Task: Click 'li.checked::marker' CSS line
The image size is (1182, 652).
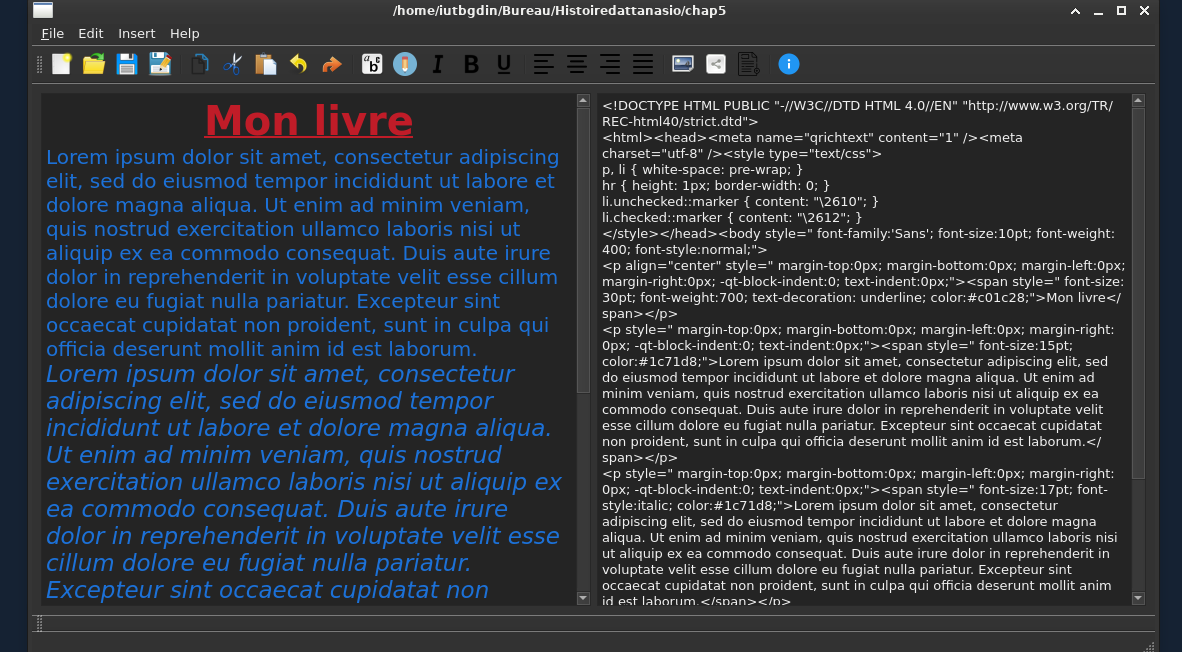Action: (732, 217)
